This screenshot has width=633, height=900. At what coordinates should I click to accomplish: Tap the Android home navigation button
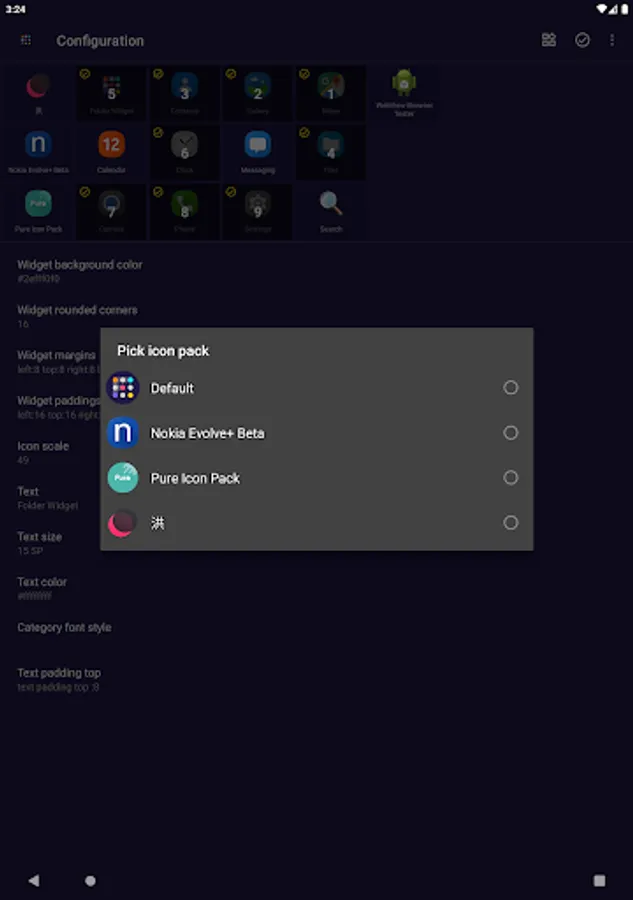(90, 880)
